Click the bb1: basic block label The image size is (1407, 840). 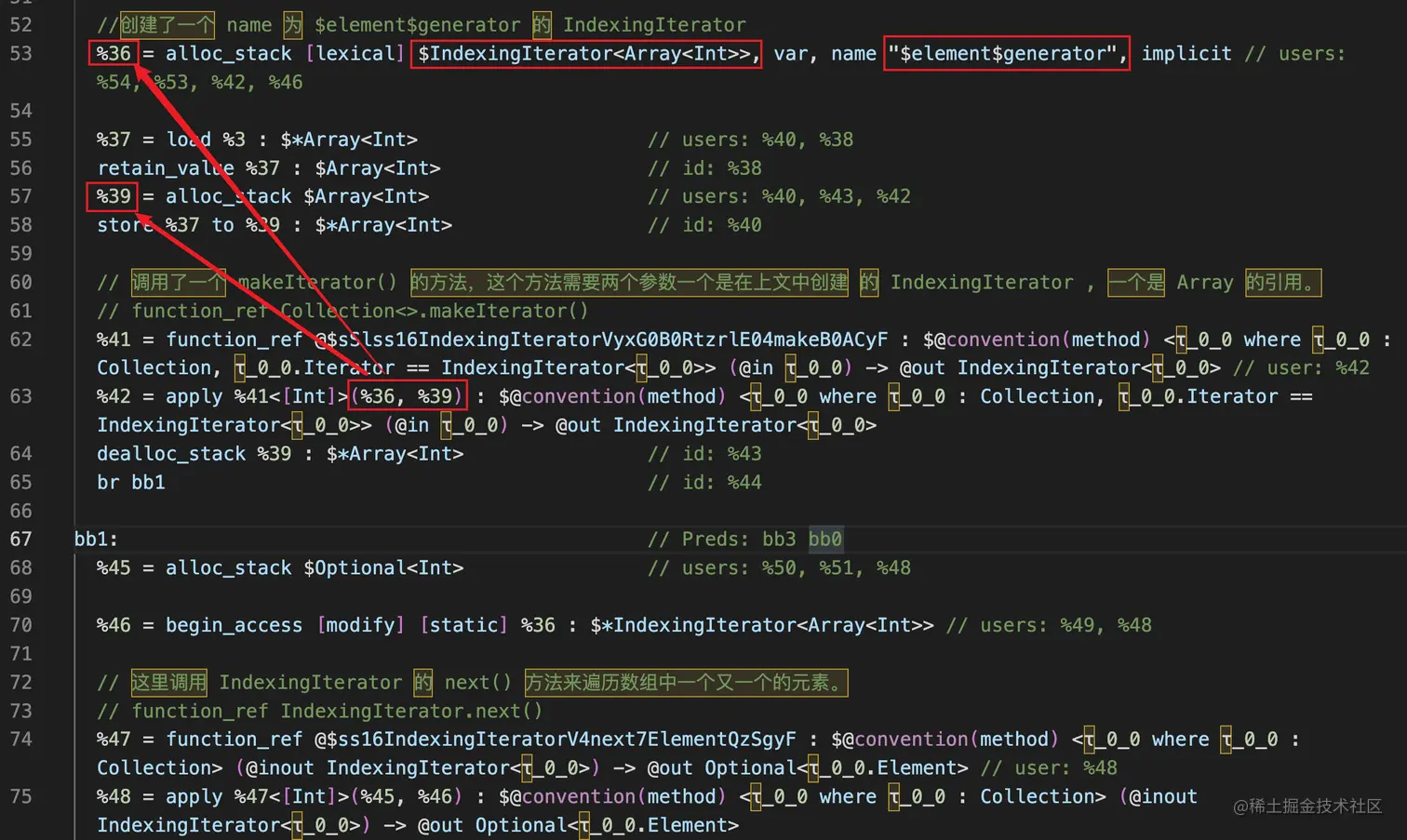93,539
